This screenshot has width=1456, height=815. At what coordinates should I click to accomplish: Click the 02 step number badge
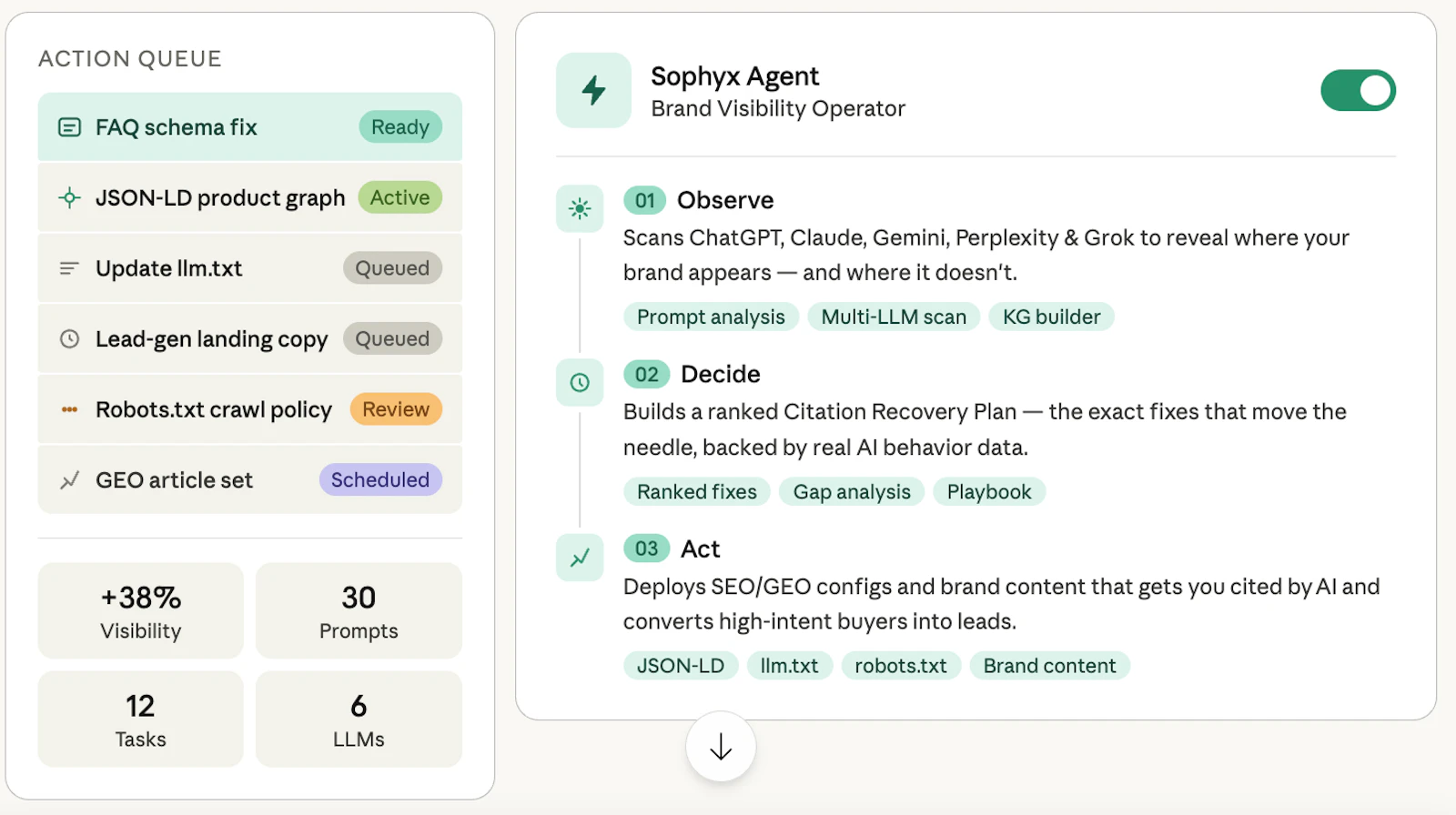tap(646, 375)
